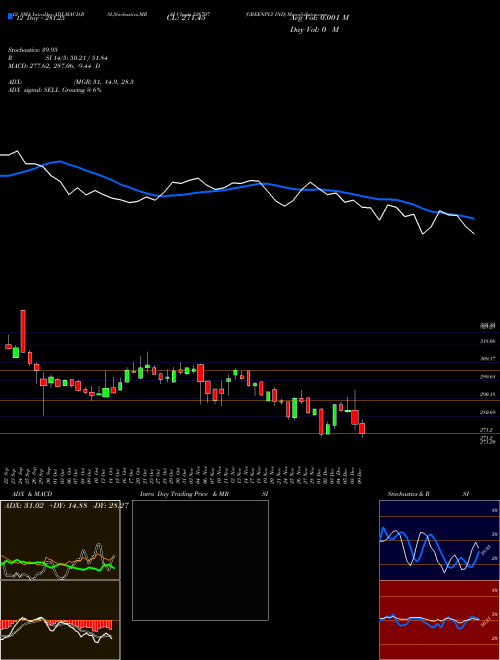The height and width of the screenshot is (660, 500).
Task: Click the '(MGR) 31, 14.9, 28.3' ADX values
Action: coord(103,82)
